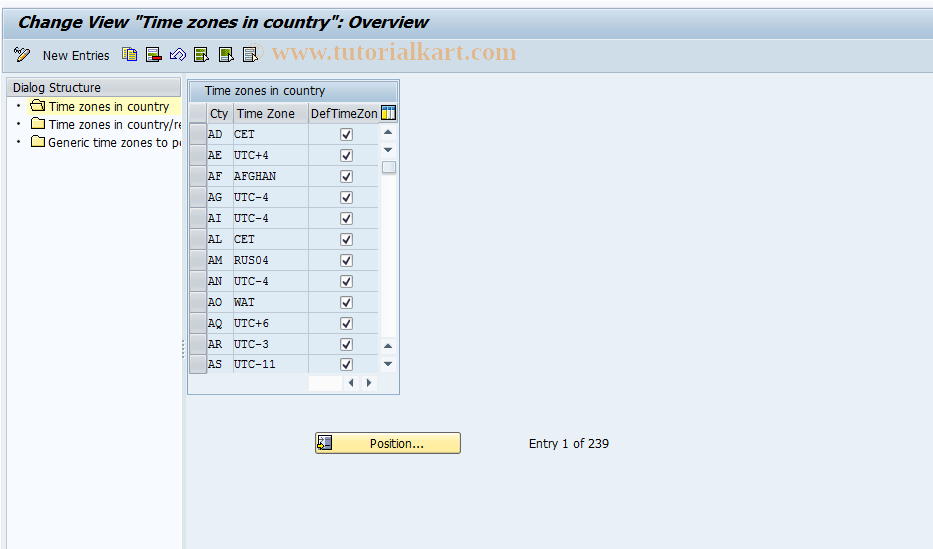Click the Delete row toolbar icon
Image resolution: width=933 pixels, height=549 pixels.
(154, 55)
